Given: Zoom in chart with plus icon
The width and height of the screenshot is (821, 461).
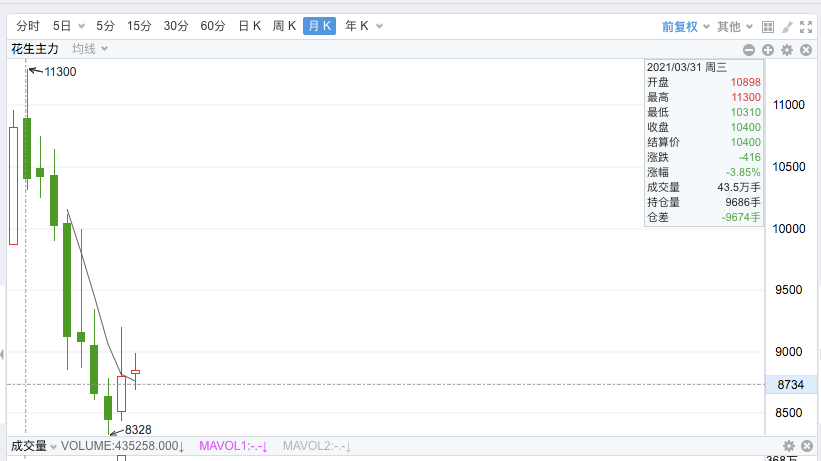Looking at the screenshot, I should (x=768, y=50).
